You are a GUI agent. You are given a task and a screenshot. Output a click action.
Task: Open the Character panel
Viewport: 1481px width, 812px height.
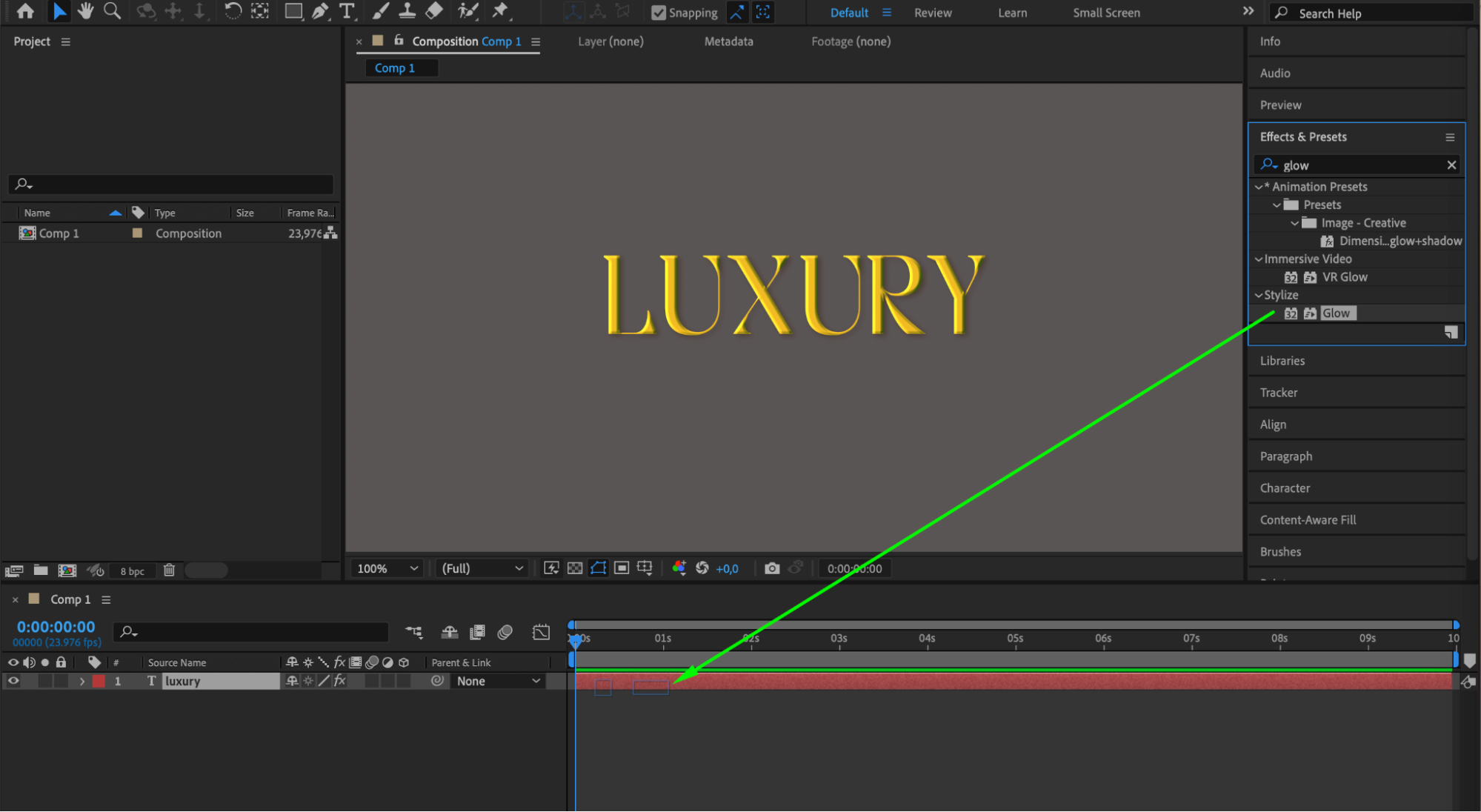[x=1285, y=488]
